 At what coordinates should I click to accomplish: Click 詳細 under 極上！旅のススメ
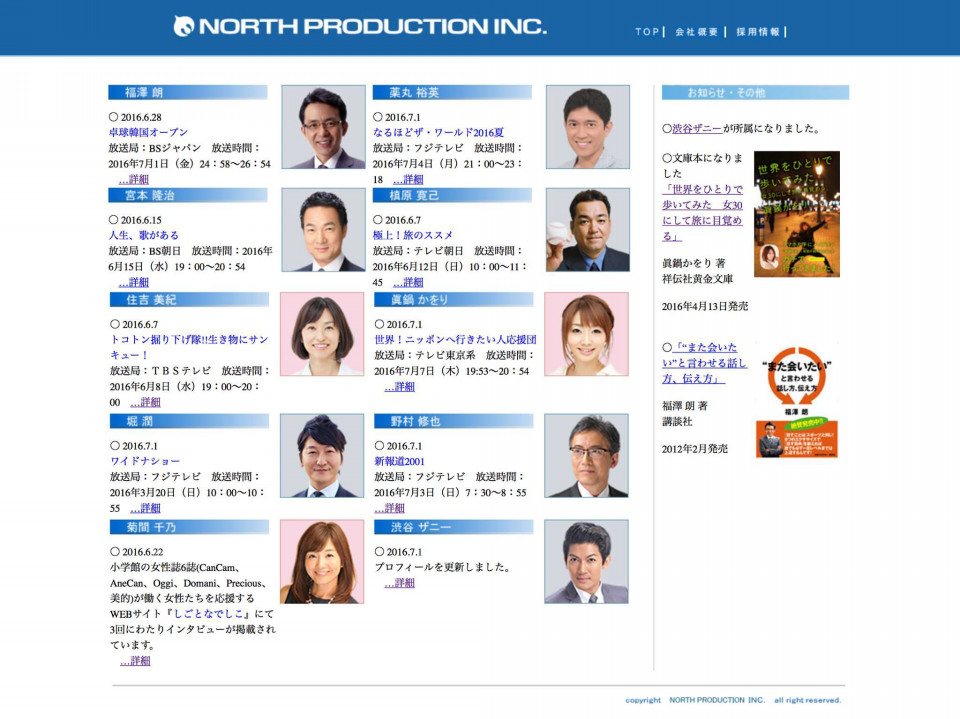pos(408,282)
